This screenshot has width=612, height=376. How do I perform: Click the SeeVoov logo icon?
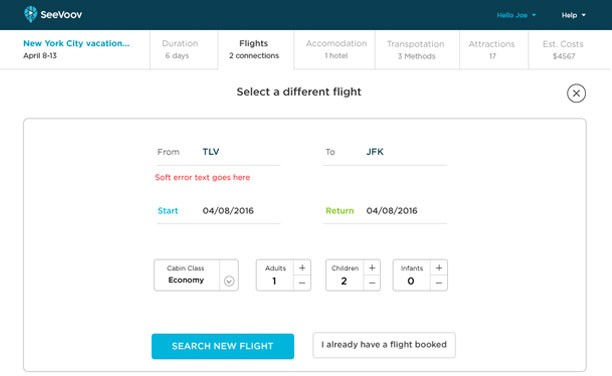pos(30,14)
